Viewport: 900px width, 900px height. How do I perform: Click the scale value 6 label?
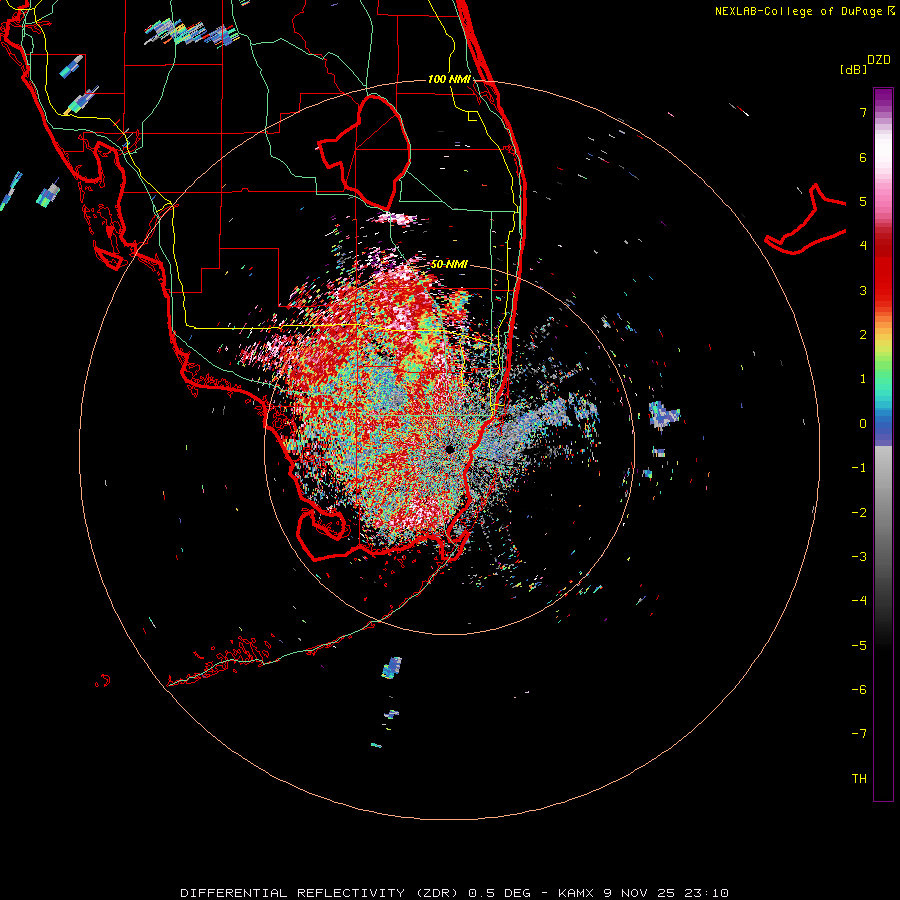tap(863, 157)
